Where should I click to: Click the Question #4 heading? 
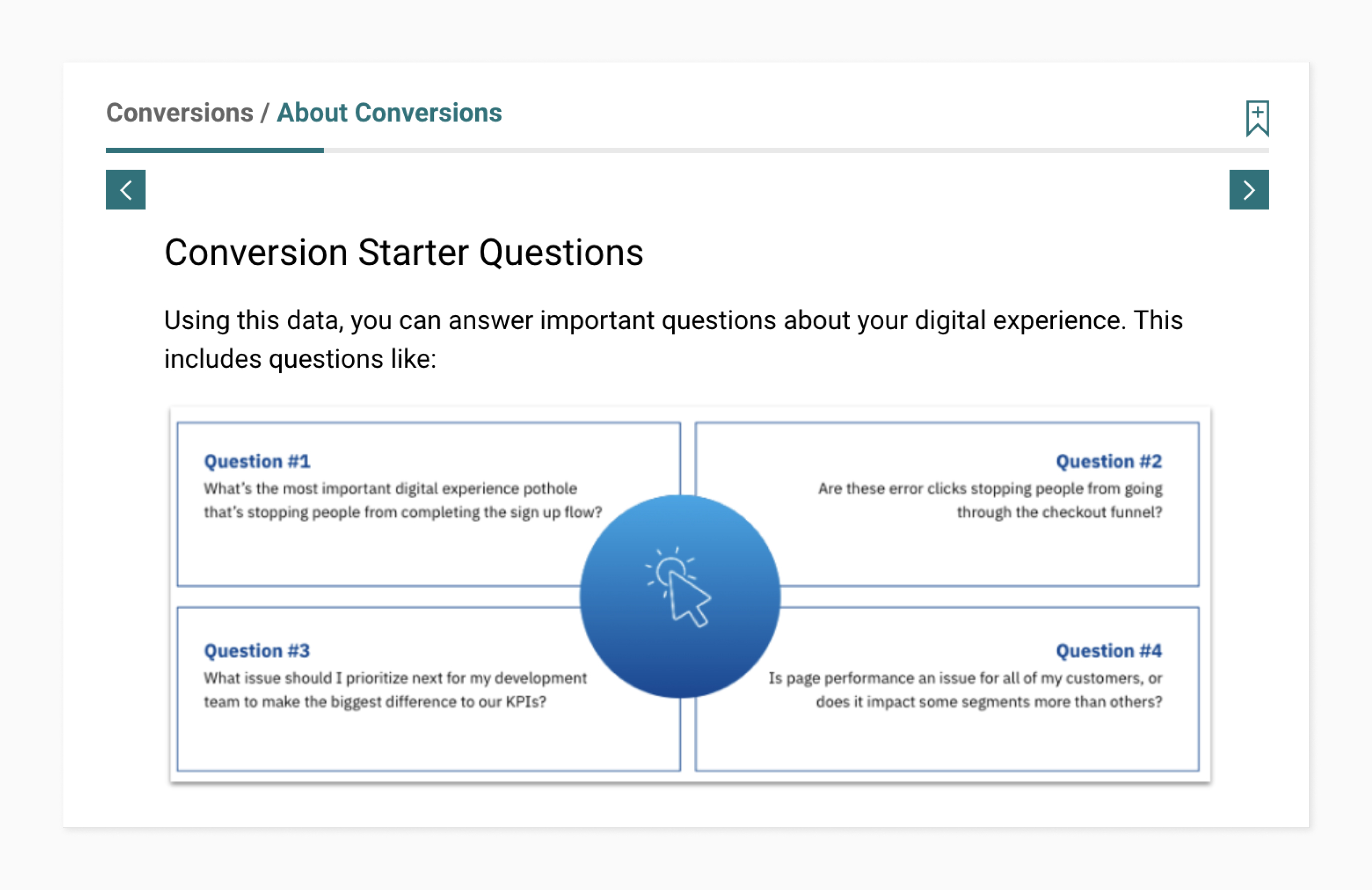[x=1109, y=651]
